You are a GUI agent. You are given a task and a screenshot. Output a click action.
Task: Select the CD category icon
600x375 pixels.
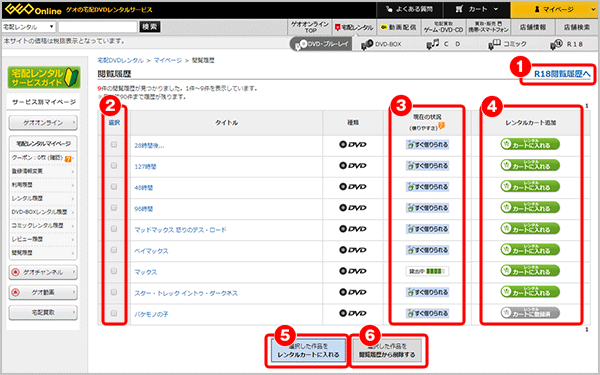(443, 44)
